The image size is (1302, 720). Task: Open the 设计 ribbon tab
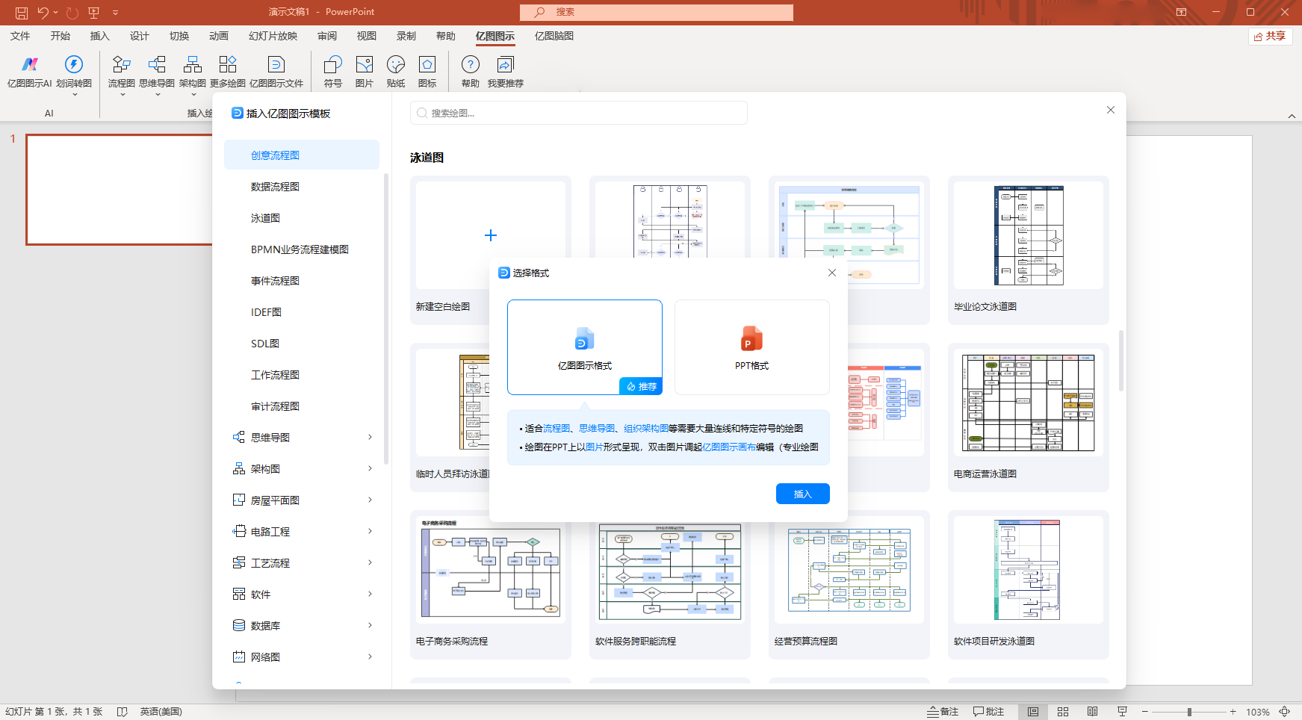[139, 36]
